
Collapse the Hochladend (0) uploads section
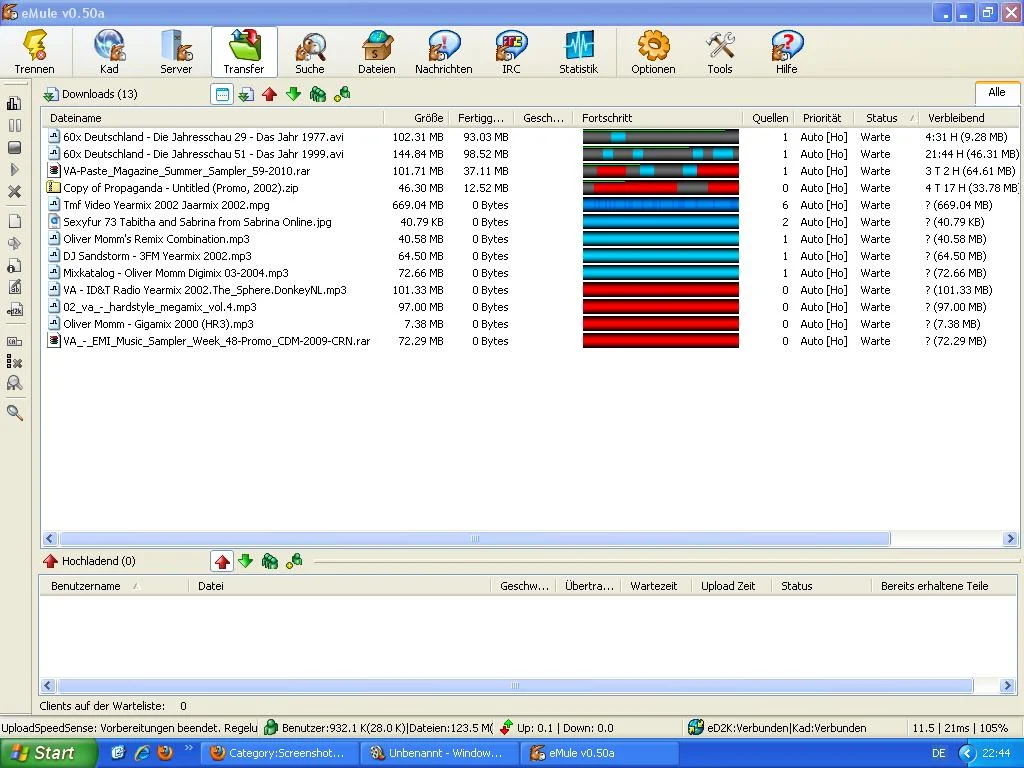pyautogui.click(x=49, y=561)
